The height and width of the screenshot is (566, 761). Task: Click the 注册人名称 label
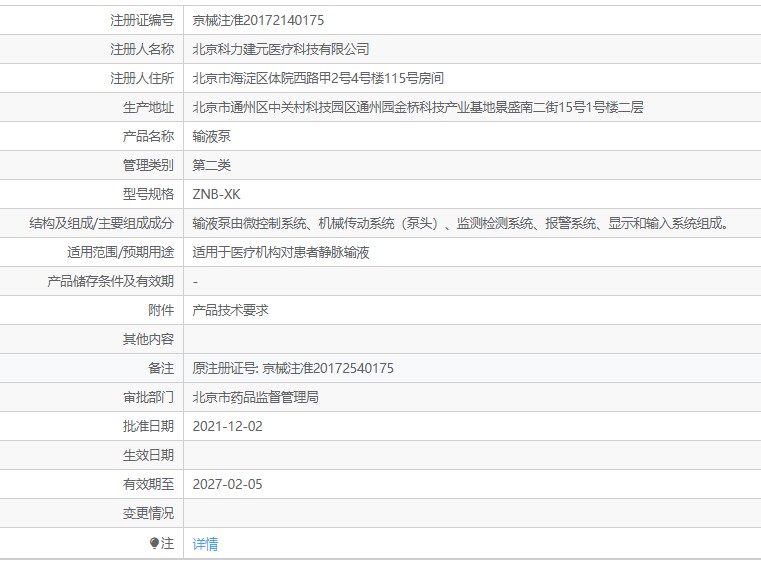pyautogui.click(x=142, y=49)
